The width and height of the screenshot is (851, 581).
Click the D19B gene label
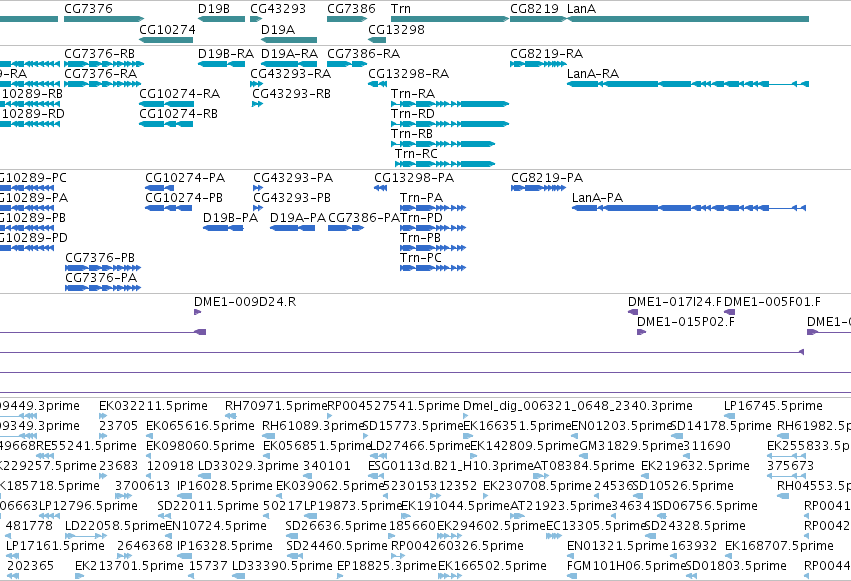tap(214, 9)
